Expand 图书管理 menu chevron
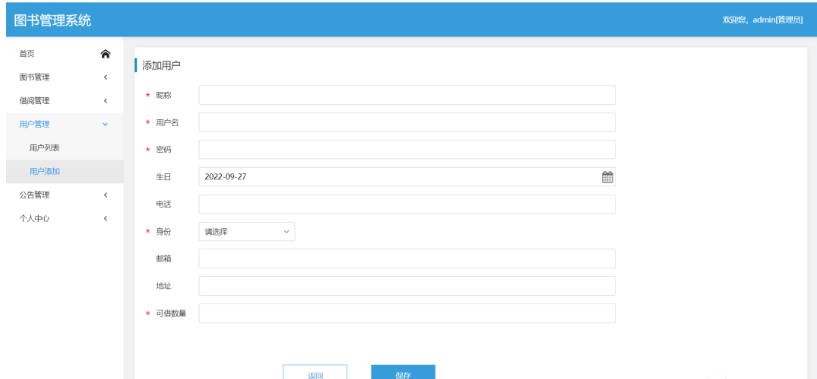 105,77
